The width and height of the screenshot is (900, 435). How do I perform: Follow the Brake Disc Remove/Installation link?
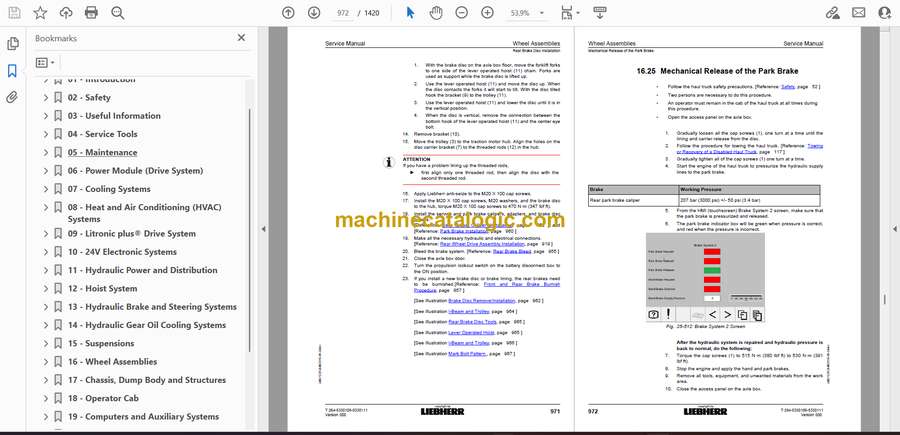click(482, 301)
